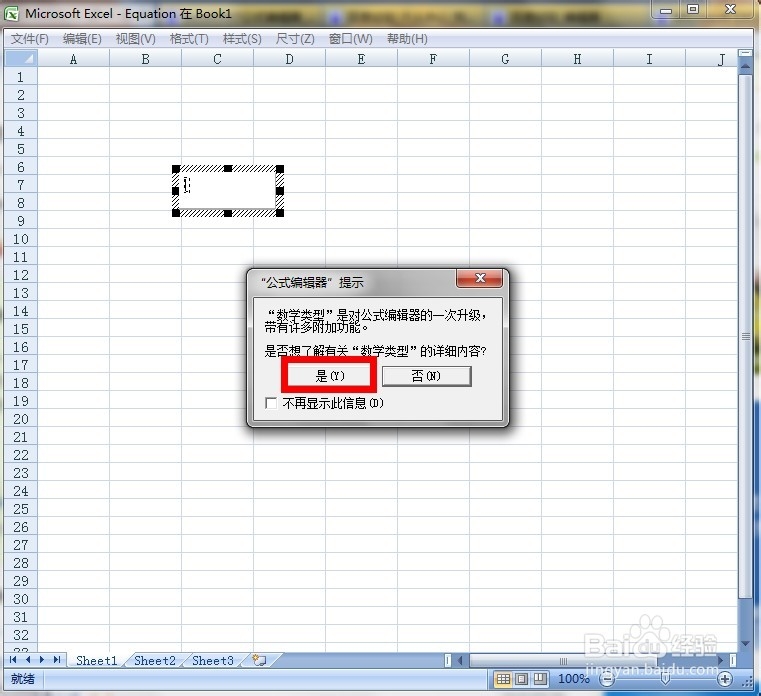The width and height of the screenshot is (761, 696).
Task: Click vertical scrollbar up arrow
Action: click(x=745, y=66)
